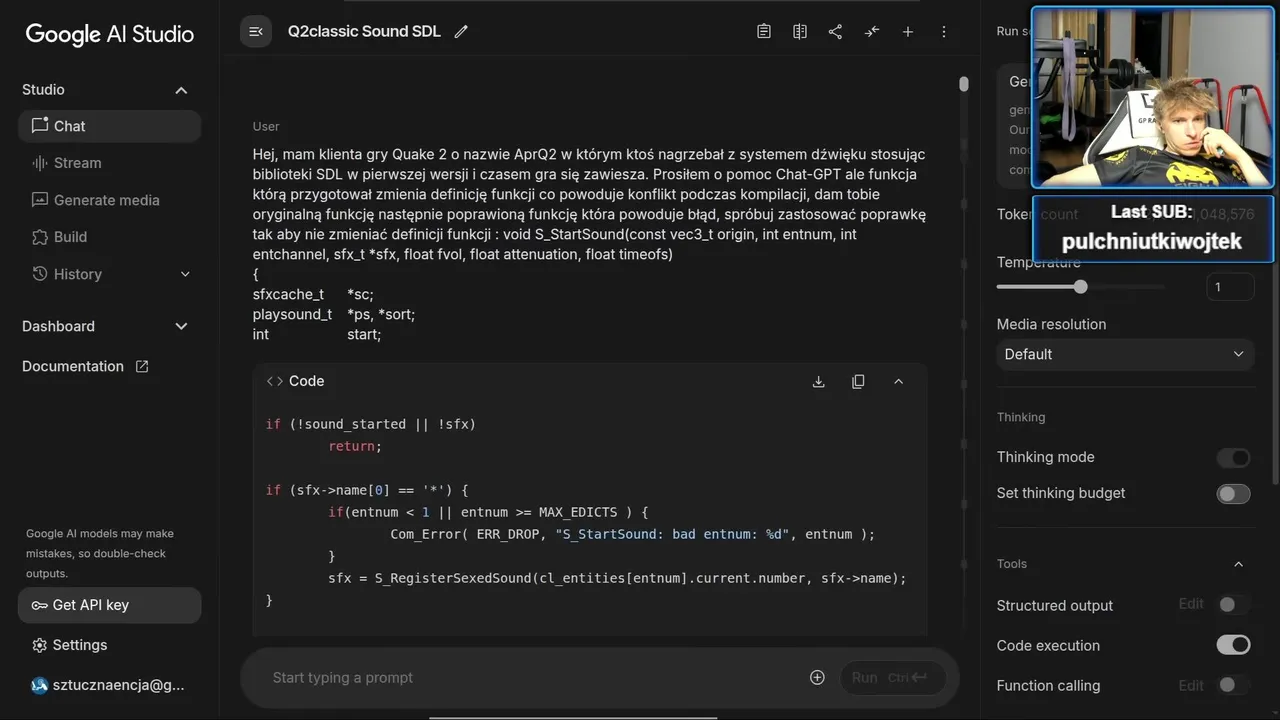The width and height of the screenshot is (1280, 720).
Task: Click the conversation vertical scrollbar
Action: coord(964,84)
